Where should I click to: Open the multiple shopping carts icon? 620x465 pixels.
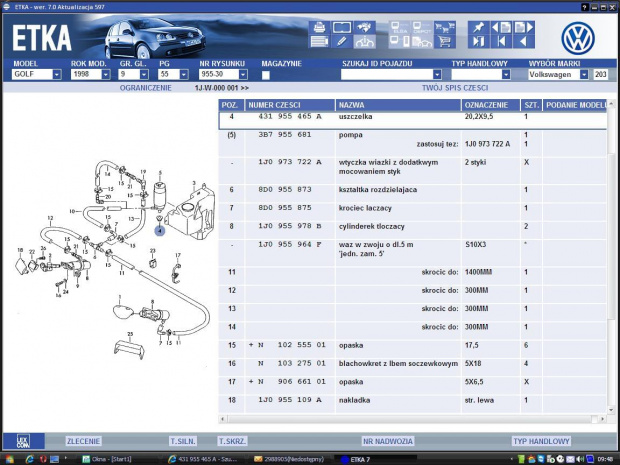(x=444, y=27)
